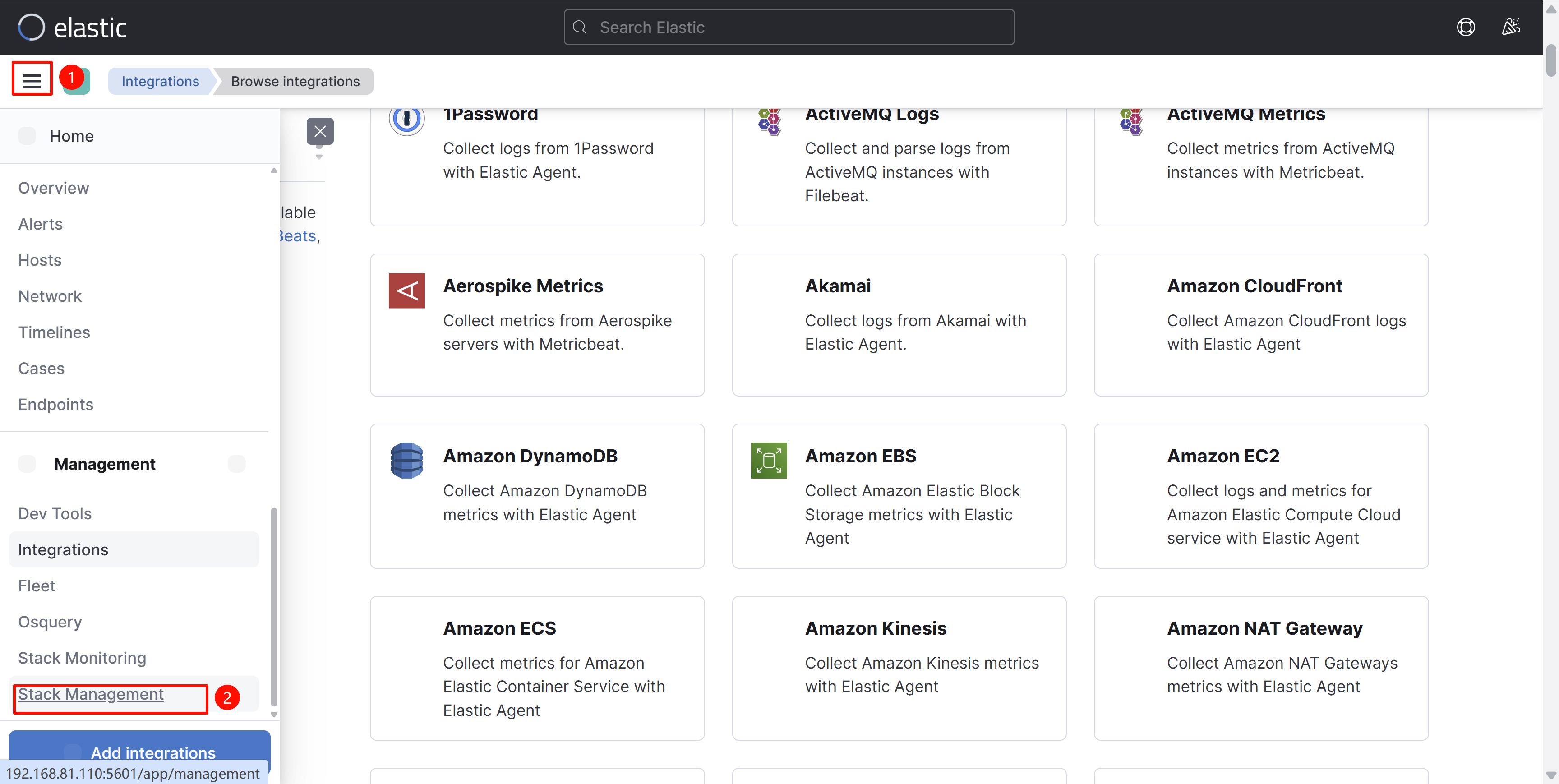Click the Integrations breadcrumb
This screenshot has height=784, width=1559.
pyautogui.click(x=160, y=81)
